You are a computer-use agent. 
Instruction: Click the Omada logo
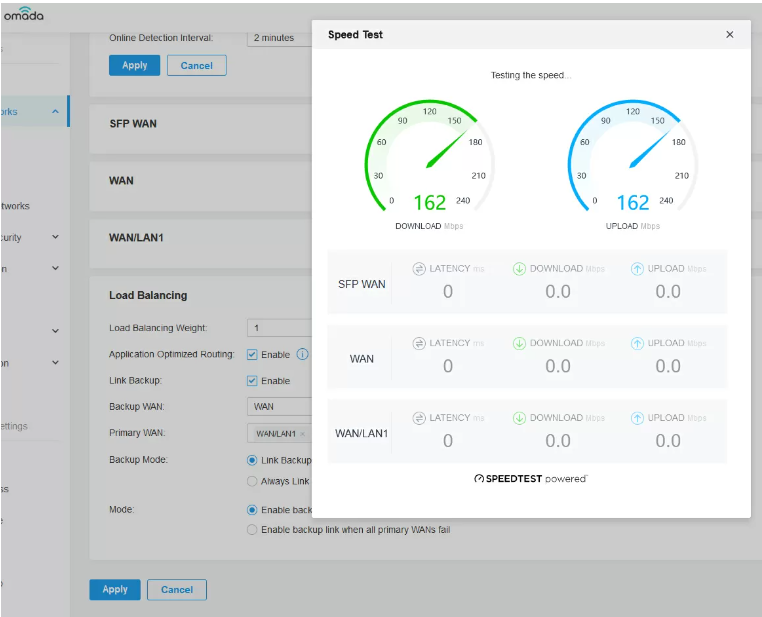(22, 14)
